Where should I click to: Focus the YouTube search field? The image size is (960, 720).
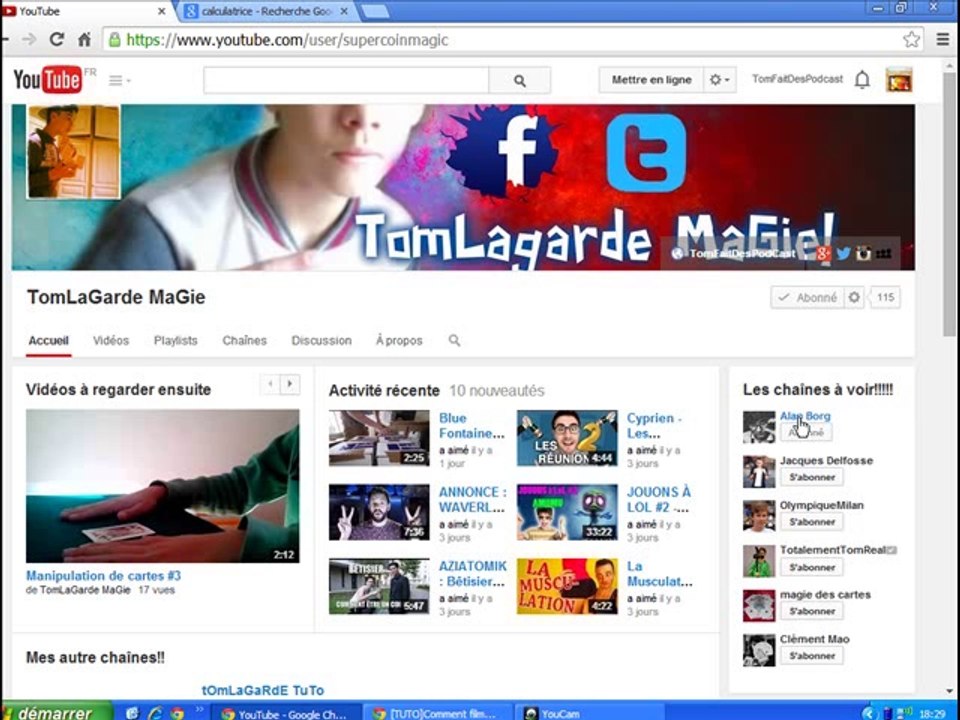click(347, 80)
